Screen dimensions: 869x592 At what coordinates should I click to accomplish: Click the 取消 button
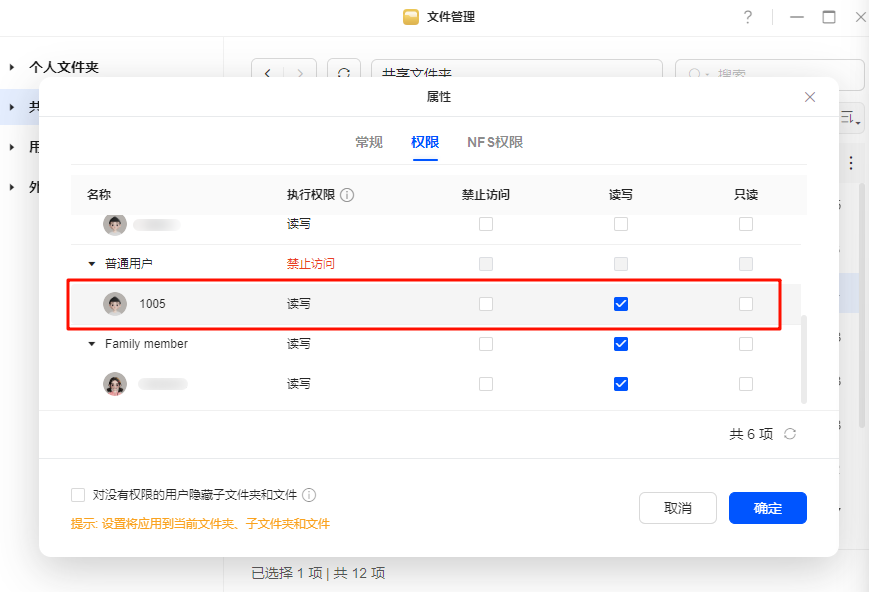pyautogui.click(x=677, y=508)
